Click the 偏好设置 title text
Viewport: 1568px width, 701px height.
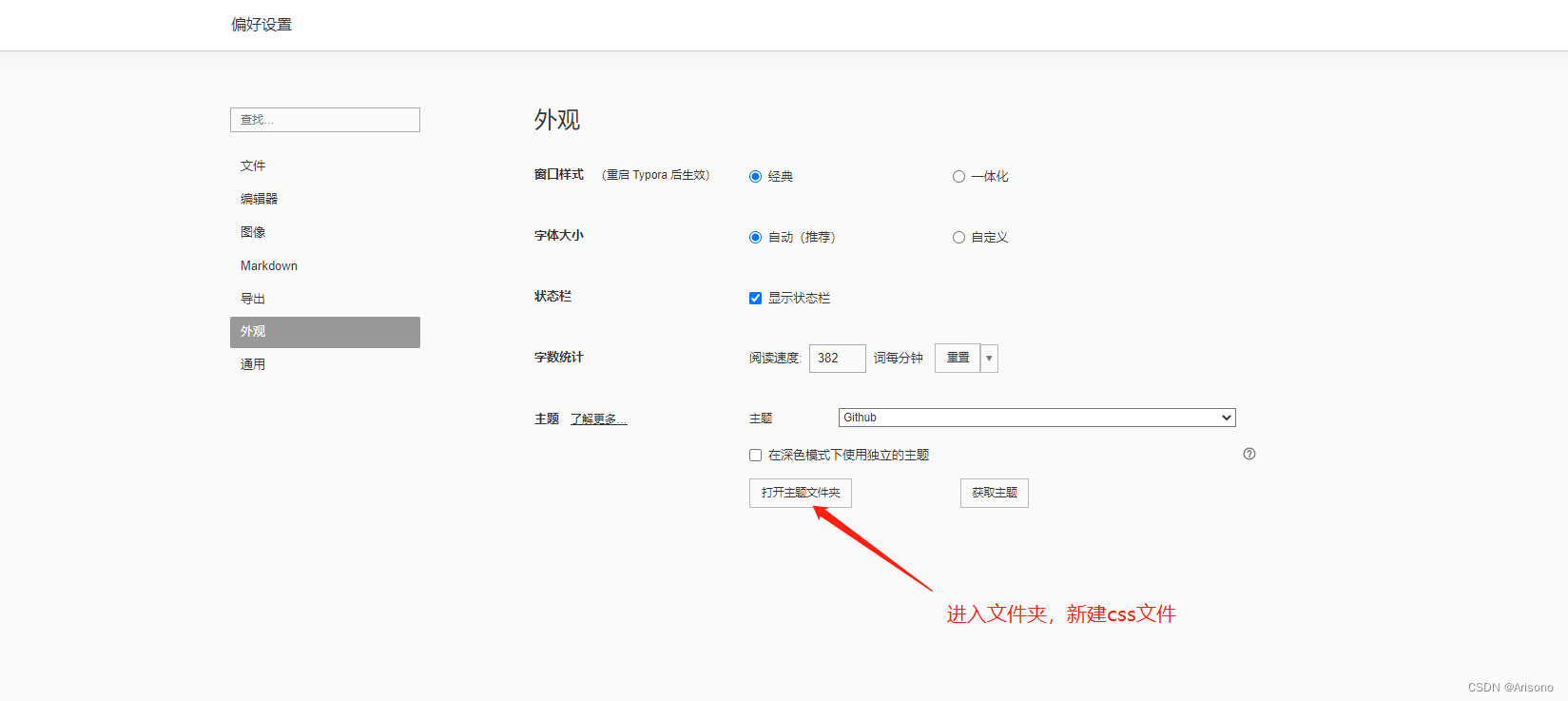tap(261, 25)
